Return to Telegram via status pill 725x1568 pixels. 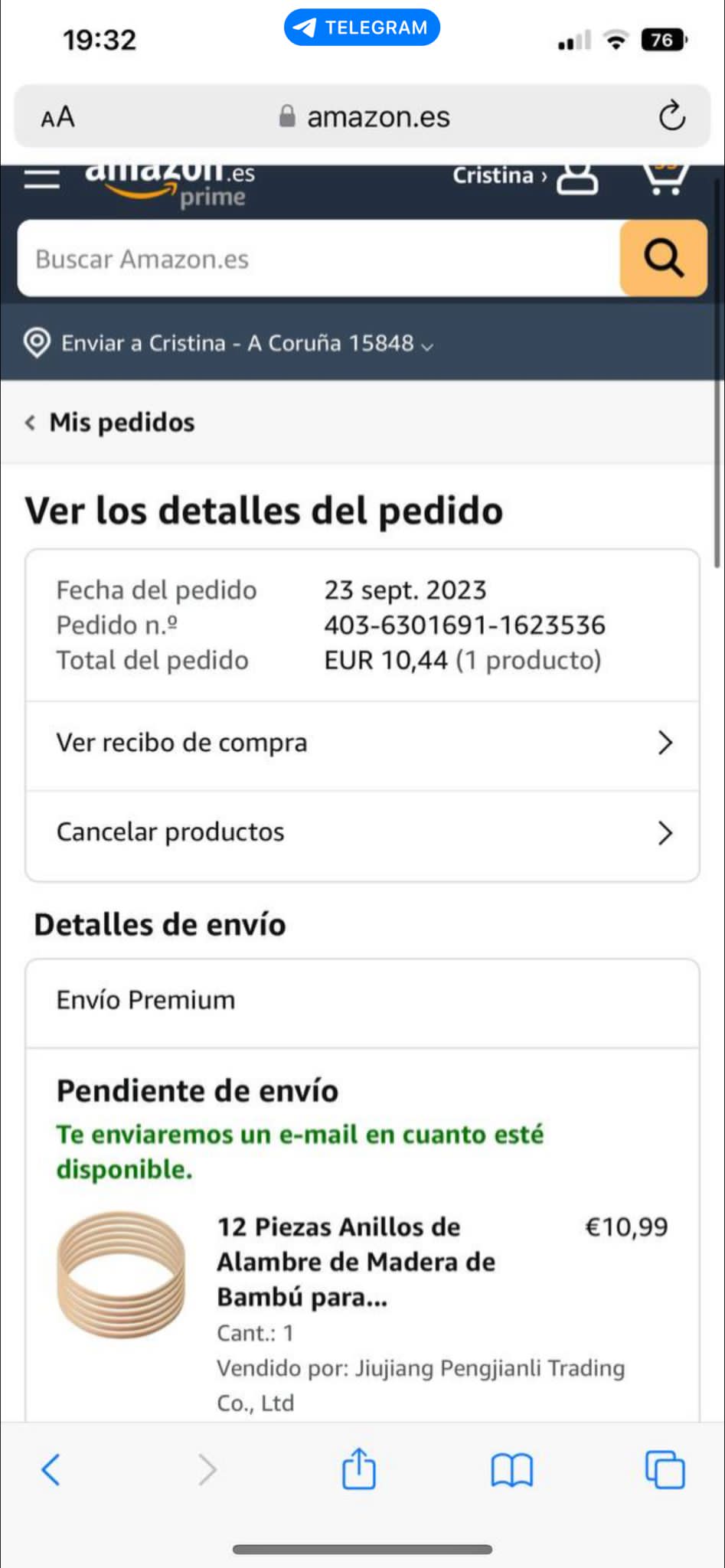[x=362, y=28]
